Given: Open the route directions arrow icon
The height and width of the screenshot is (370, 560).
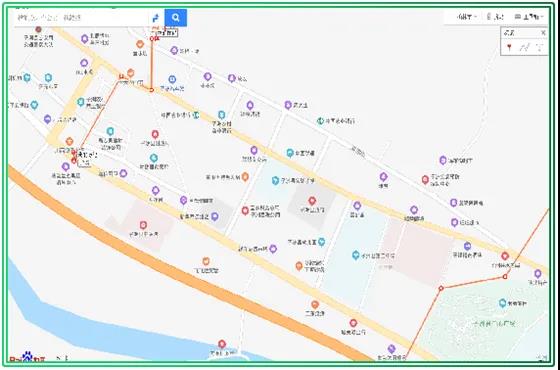Looking at the screenshot, I should point(156,18).
